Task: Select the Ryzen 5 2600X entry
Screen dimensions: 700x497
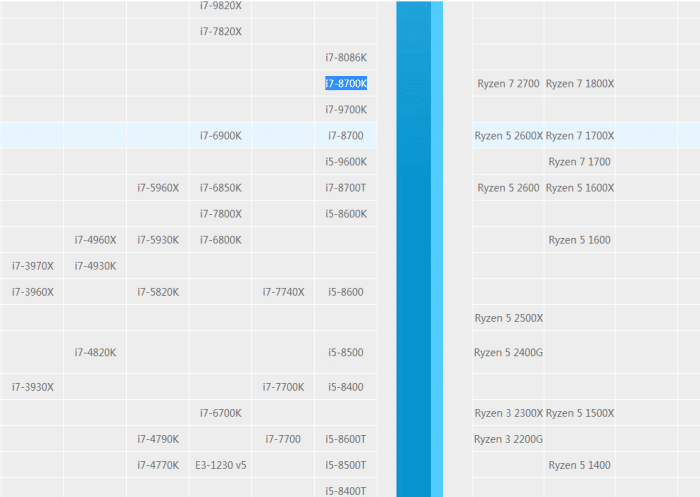Action: coord(508,135)
